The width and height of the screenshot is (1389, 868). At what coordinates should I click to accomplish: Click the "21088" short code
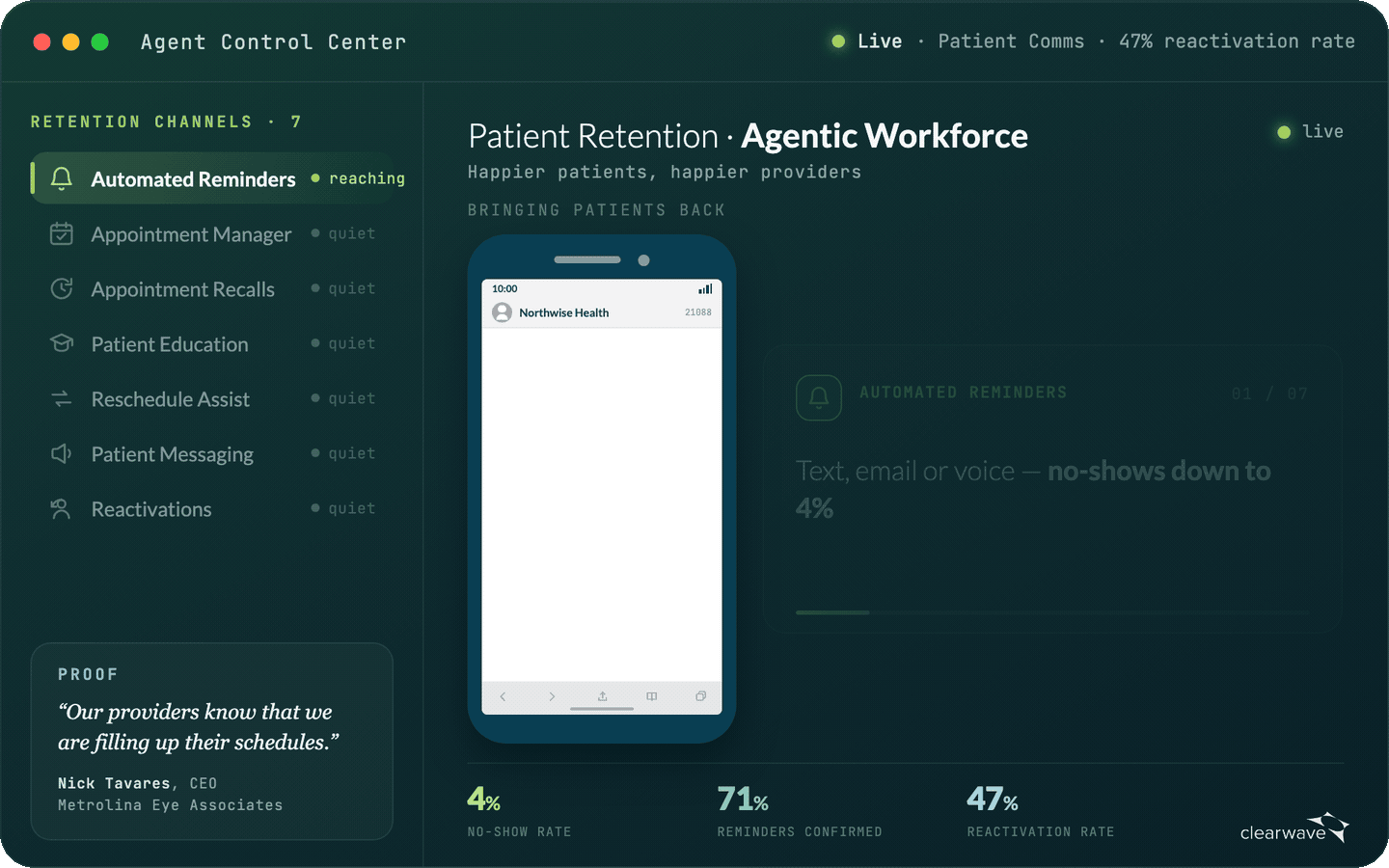click(698, 312)
